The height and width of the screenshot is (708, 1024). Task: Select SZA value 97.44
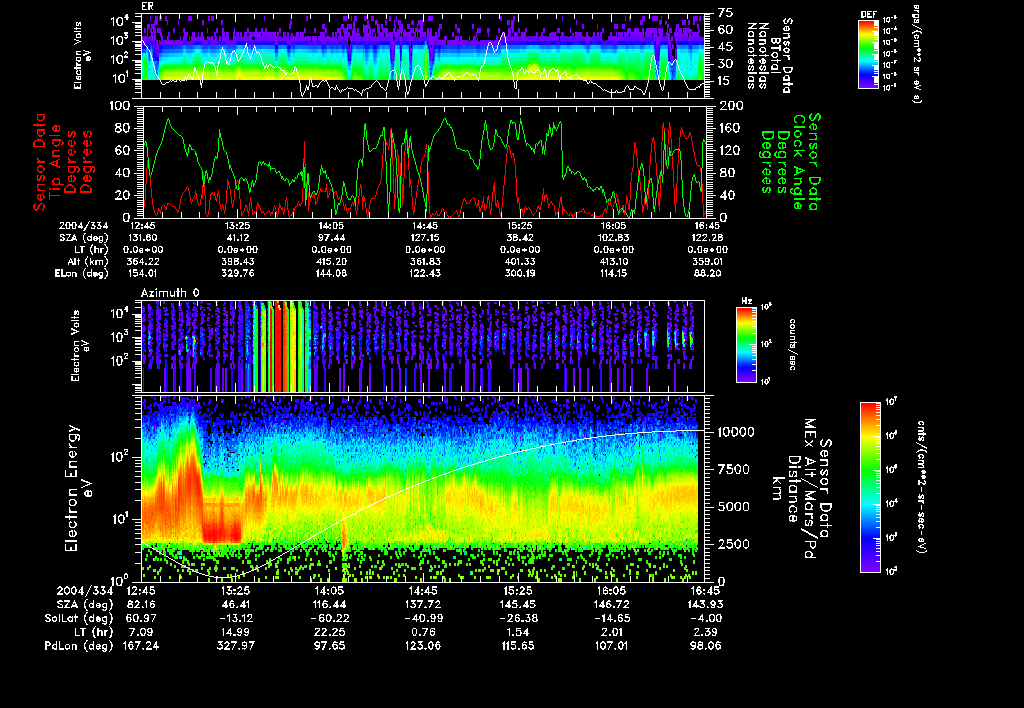tap(331, 238)
